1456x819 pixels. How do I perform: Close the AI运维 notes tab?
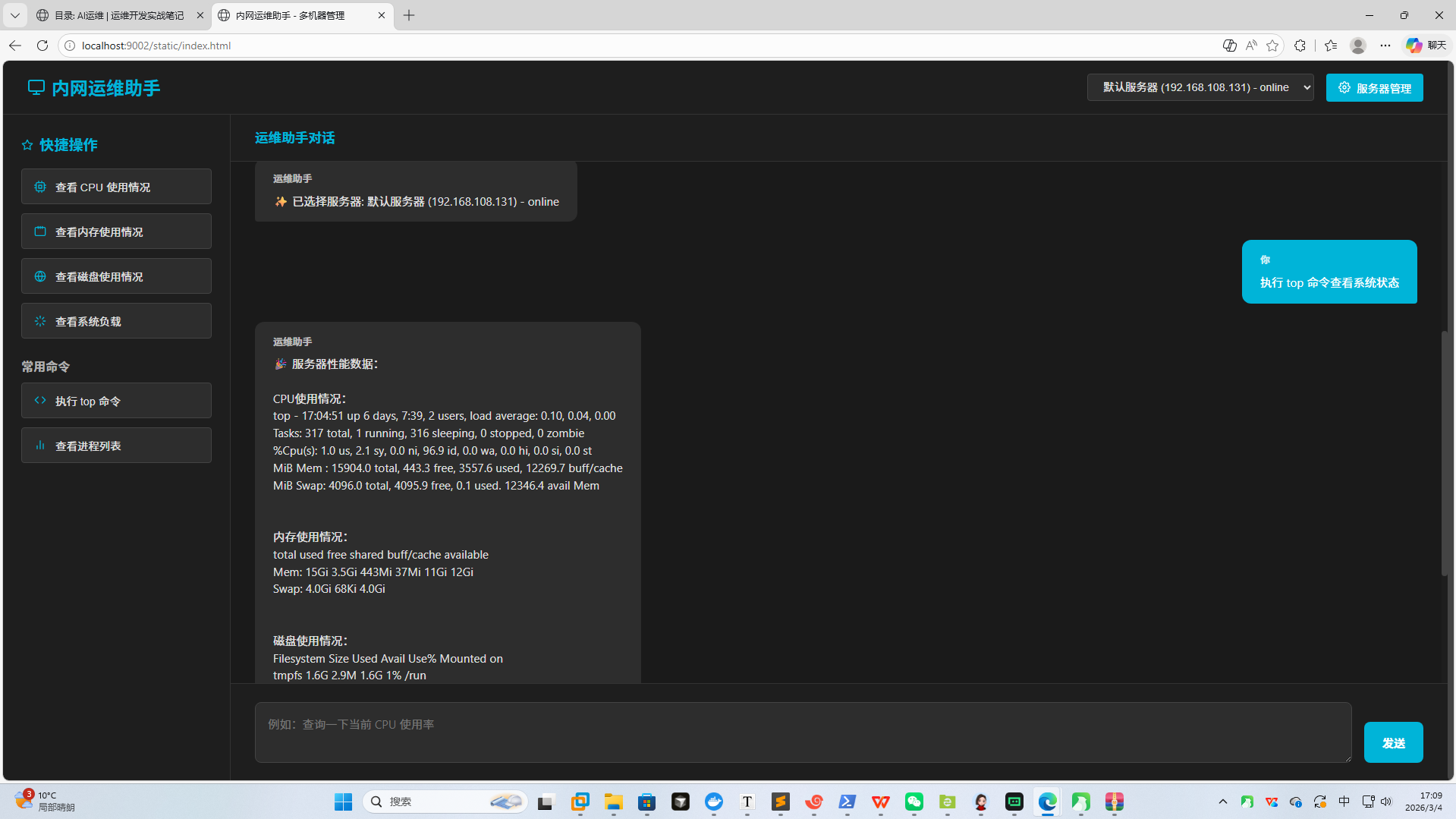(x=200, y=15)
